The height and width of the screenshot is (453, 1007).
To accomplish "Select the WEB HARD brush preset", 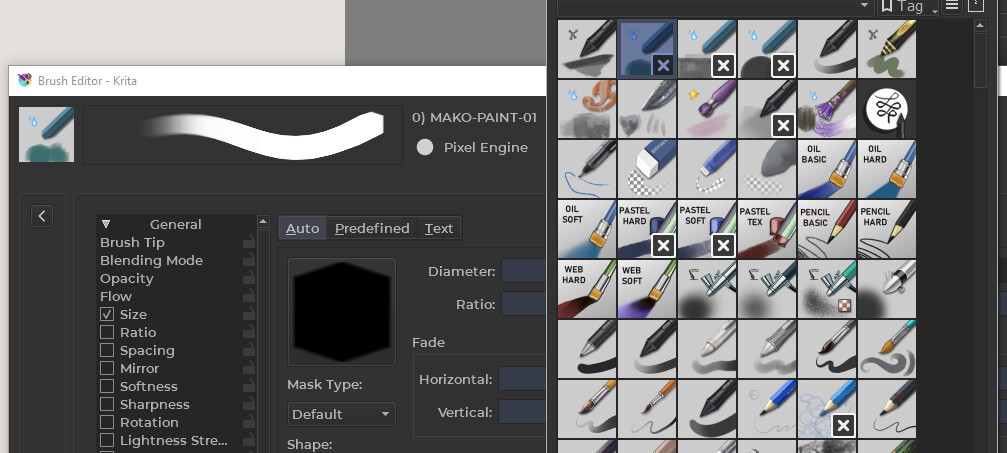I will [x=587, y=289].
